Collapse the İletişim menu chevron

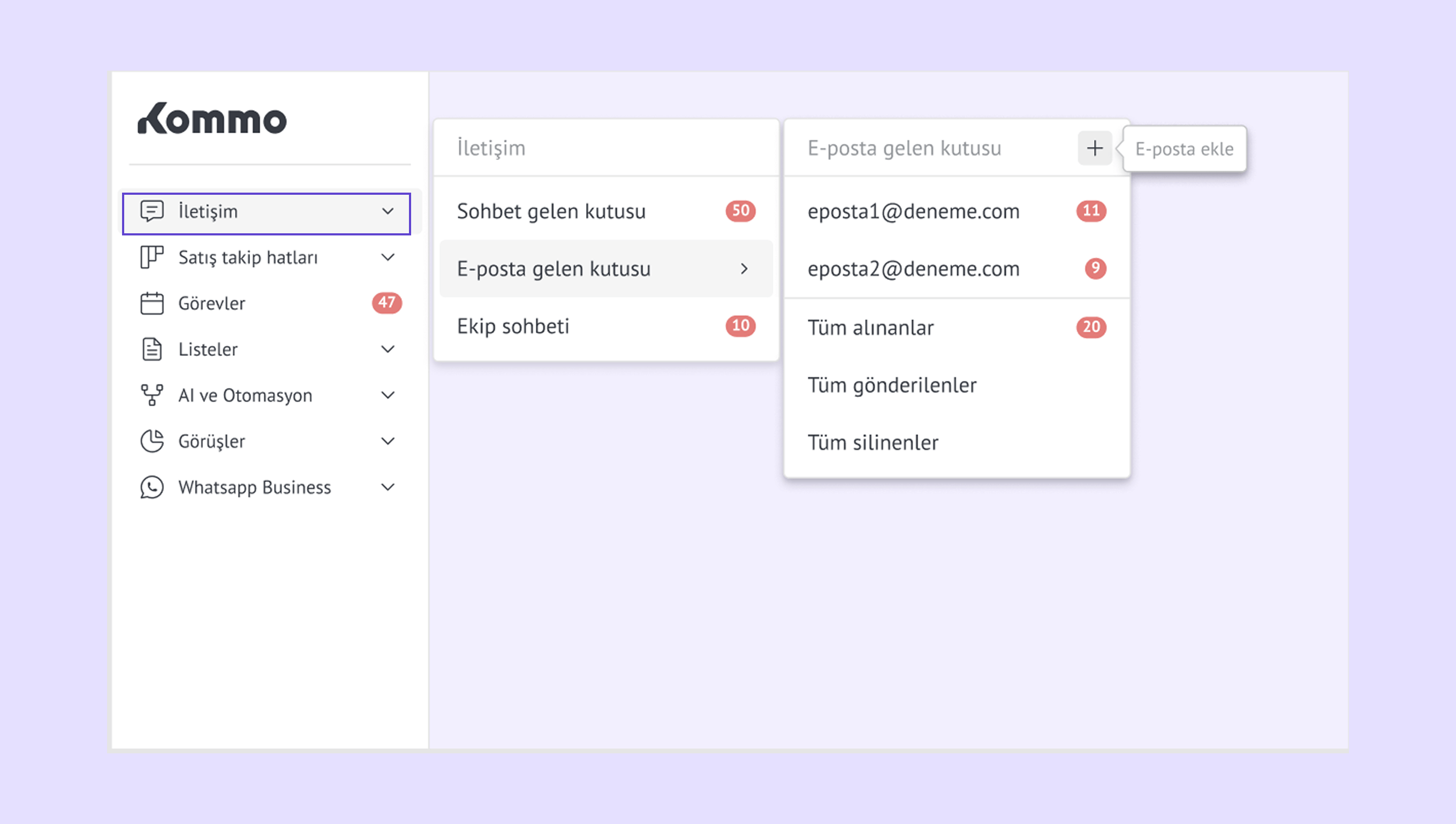[x=388, y=211]
